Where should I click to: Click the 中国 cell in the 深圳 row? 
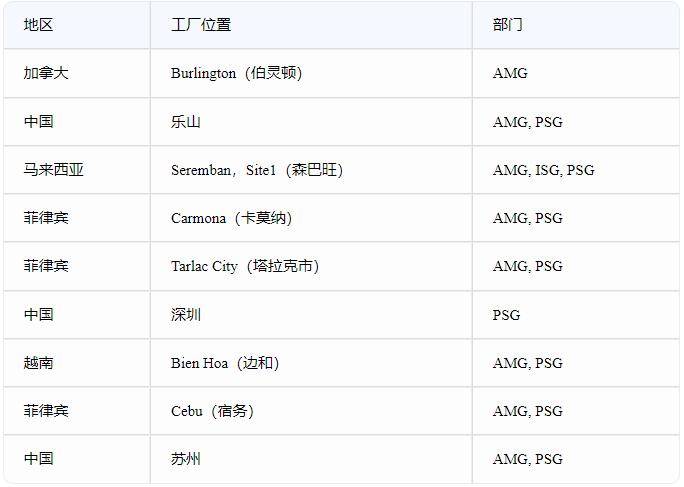click(x=38, y=315)
